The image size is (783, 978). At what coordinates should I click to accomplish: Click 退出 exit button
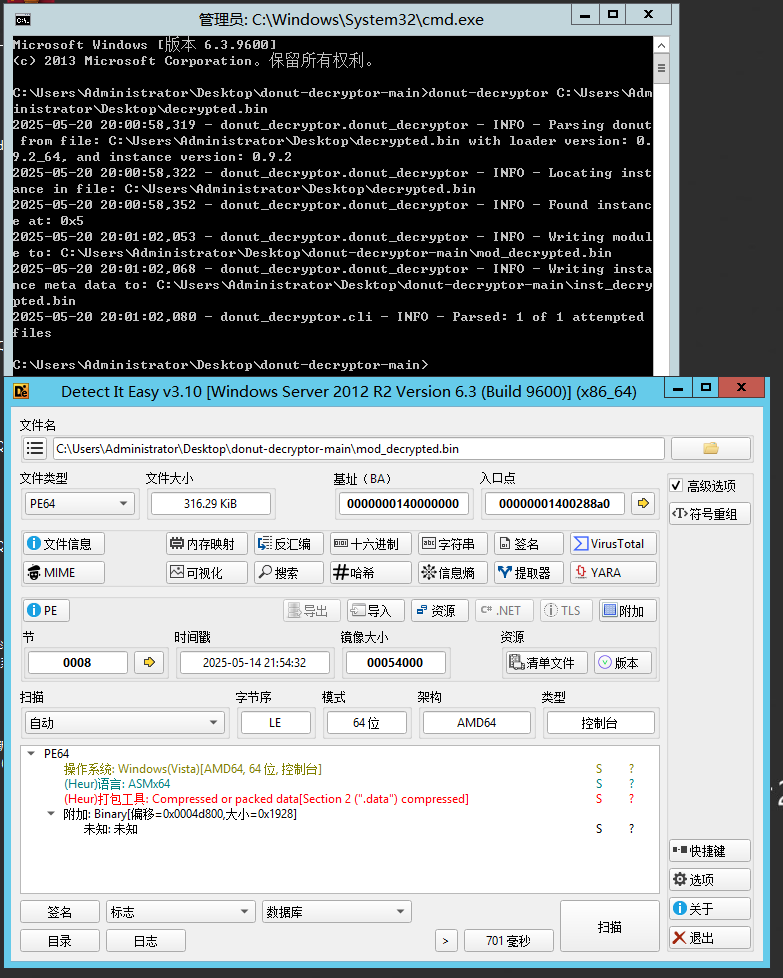tap(709, 937)
